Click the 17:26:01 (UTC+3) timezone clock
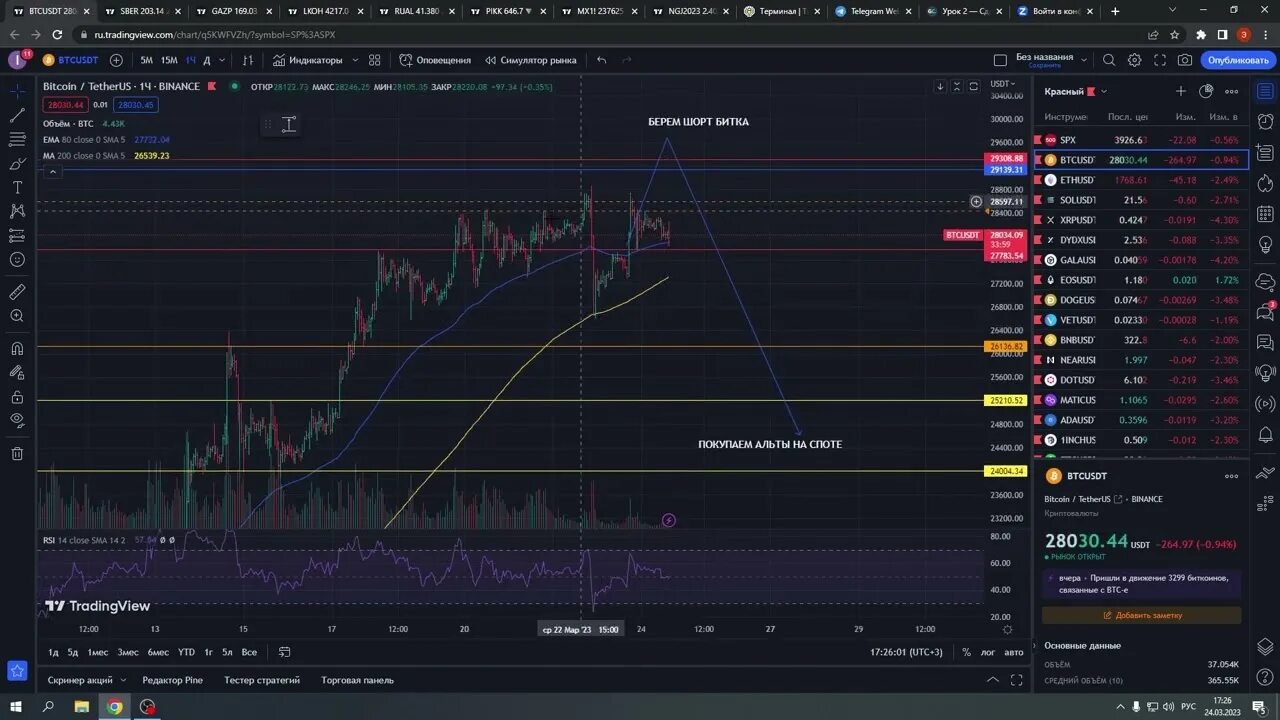The image size is (1280, 720). coord(906,652)
